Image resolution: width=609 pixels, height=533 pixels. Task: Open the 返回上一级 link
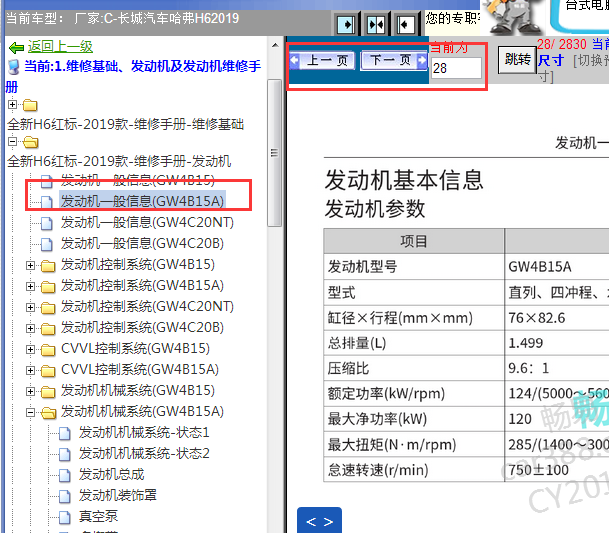tap(60, 47)
